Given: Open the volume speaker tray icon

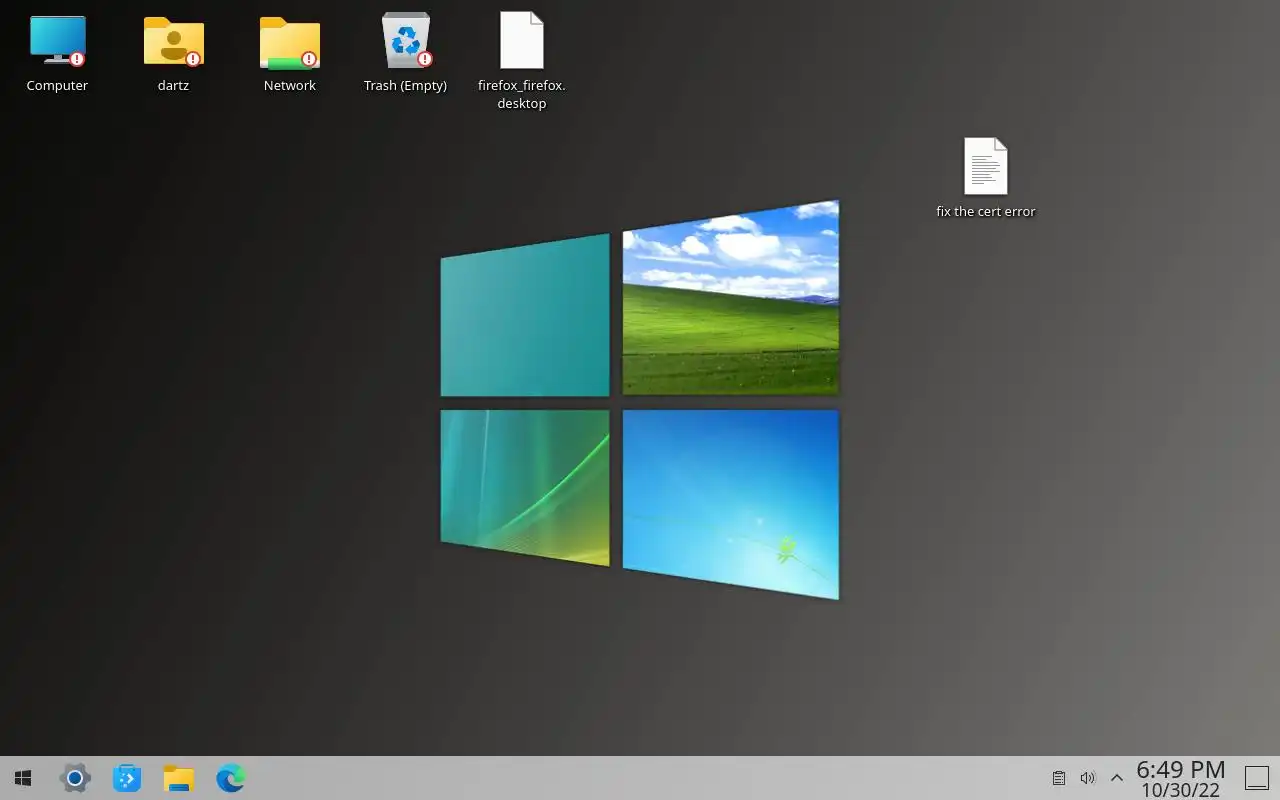Looking at the screenshot, I should tap(1088, 778).
